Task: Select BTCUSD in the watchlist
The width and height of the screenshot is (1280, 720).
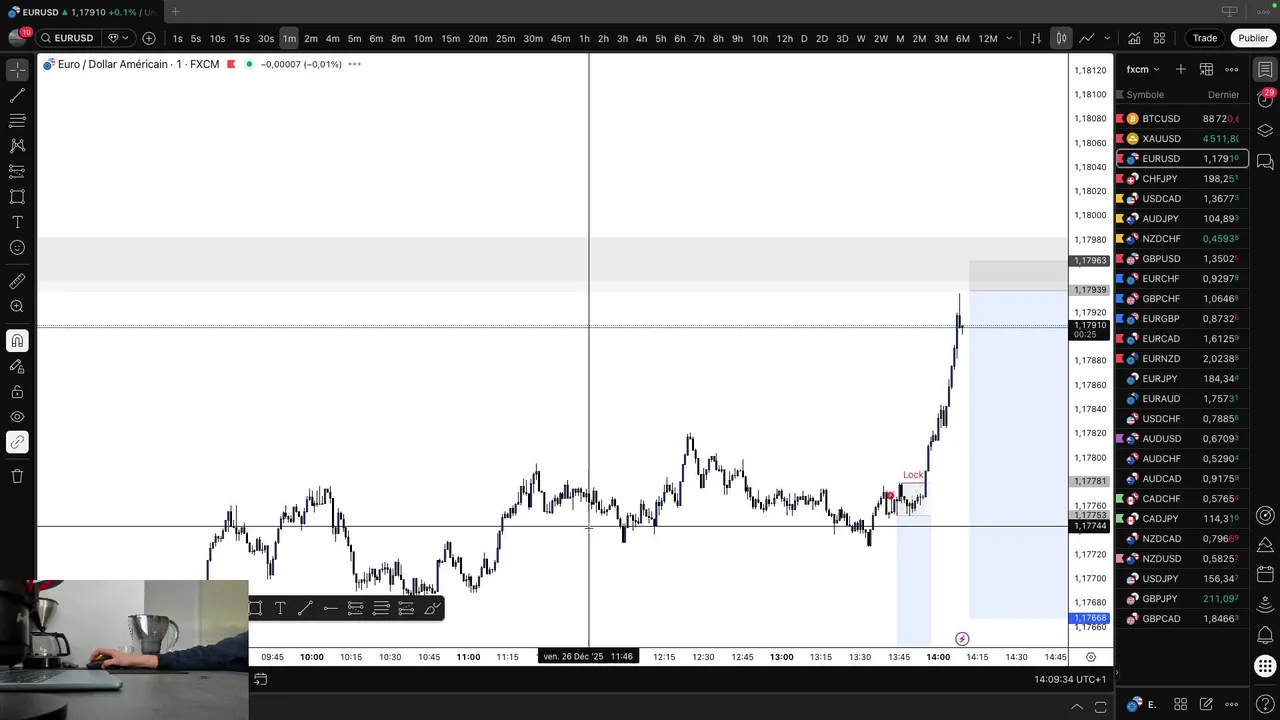Action: coord(1181,118)
